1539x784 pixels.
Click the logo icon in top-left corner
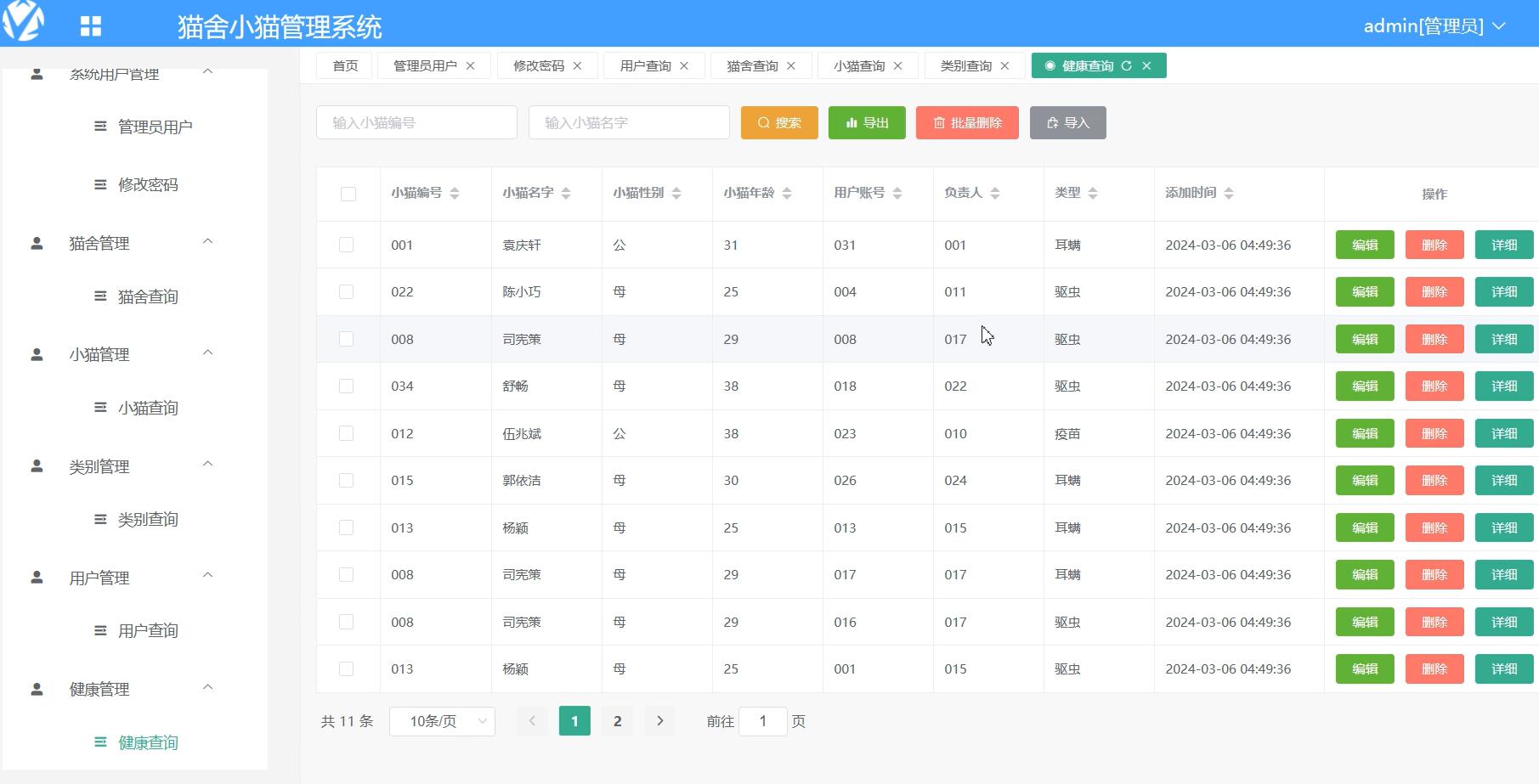pos(25,24)
